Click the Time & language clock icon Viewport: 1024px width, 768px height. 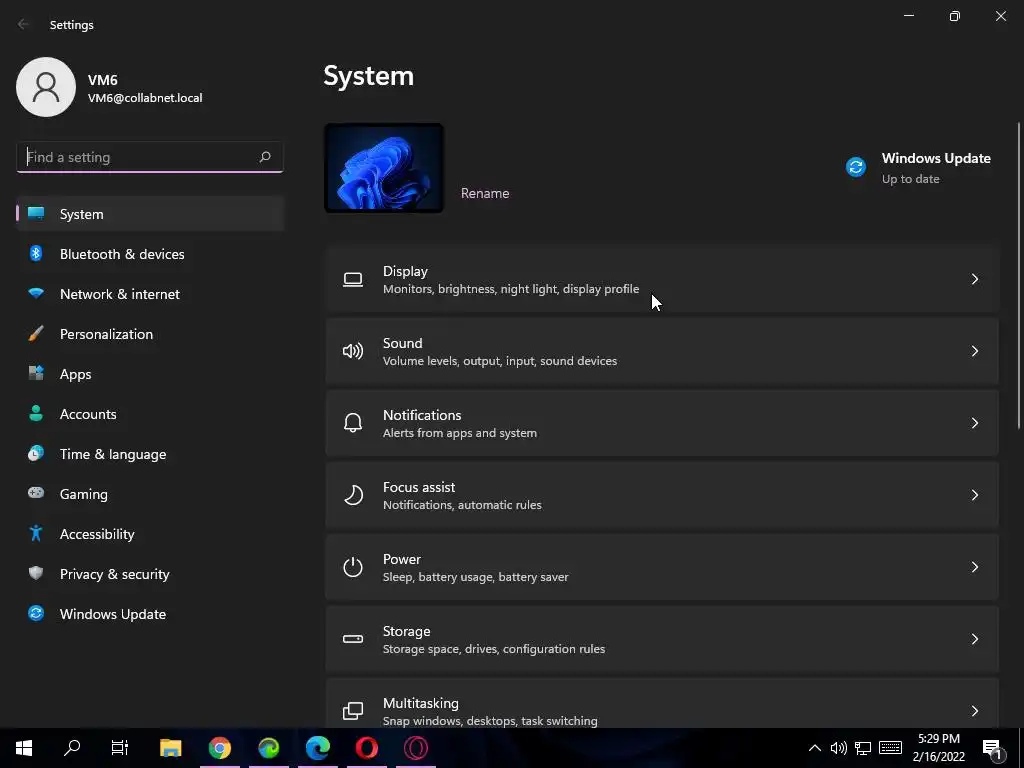36,453
